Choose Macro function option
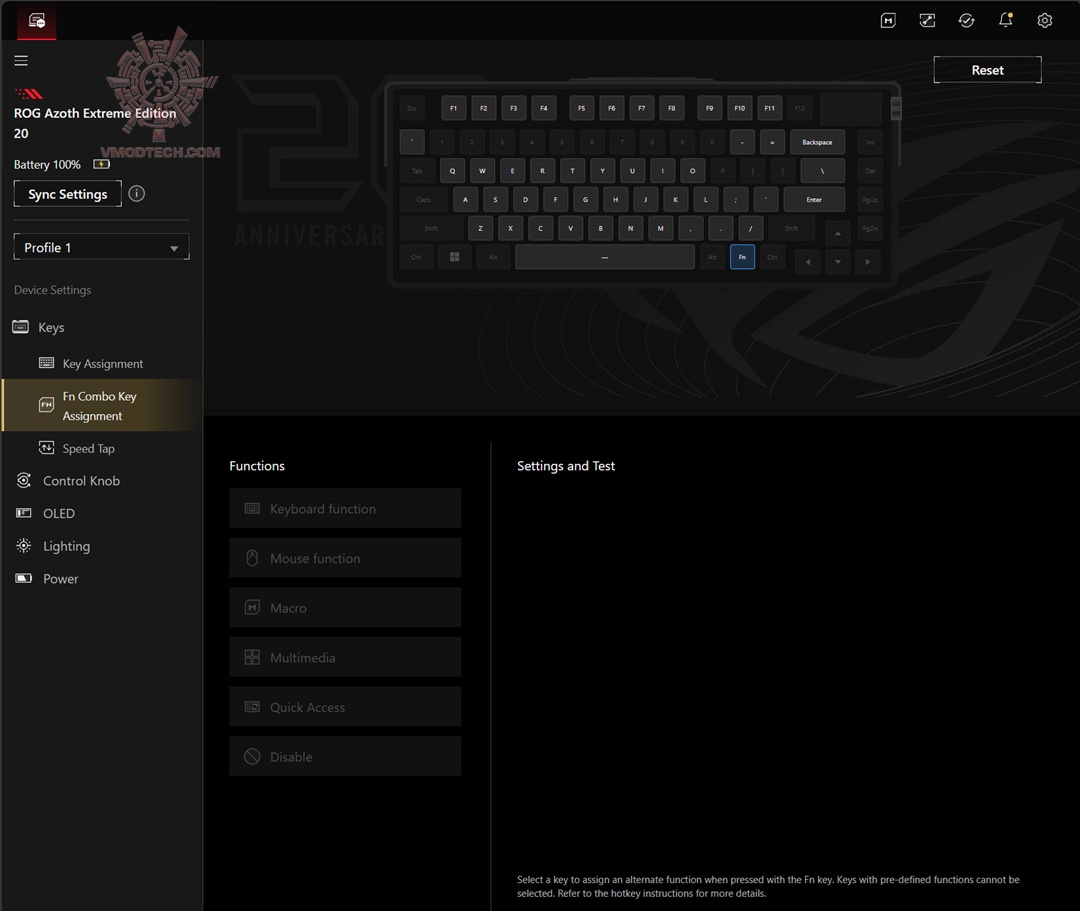 345,607
